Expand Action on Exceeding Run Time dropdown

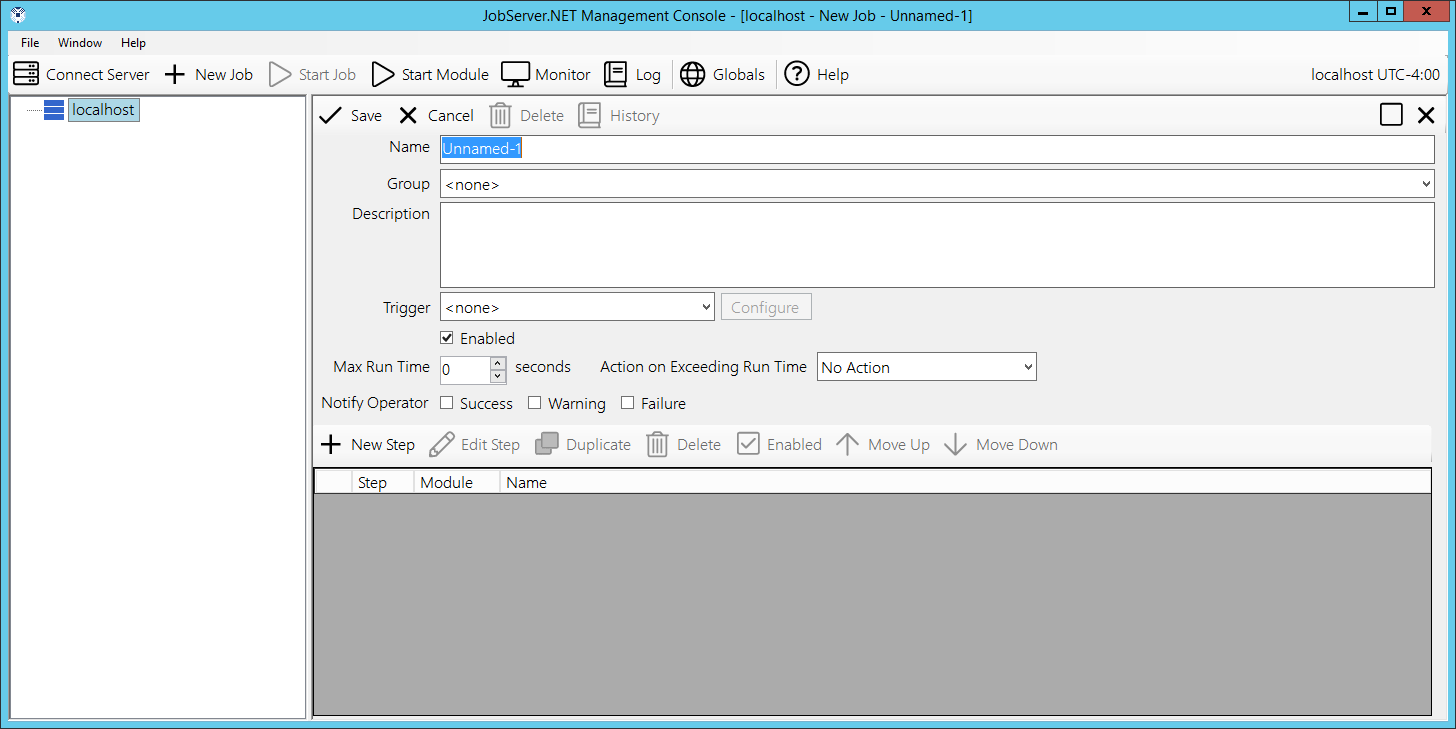click(x=1027, y=367)
